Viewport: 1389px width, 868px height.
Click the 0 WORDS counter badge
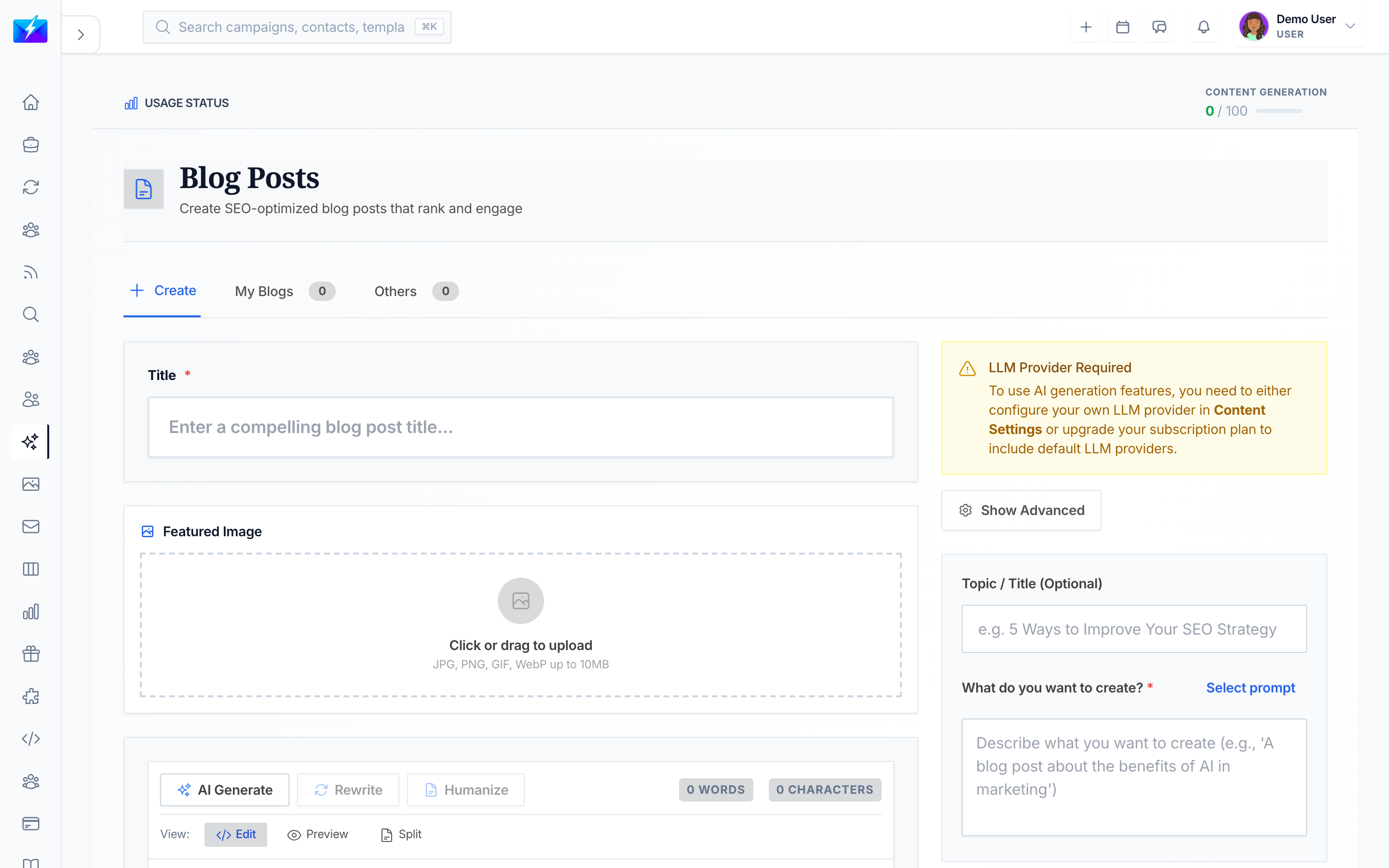click(716, 790)
